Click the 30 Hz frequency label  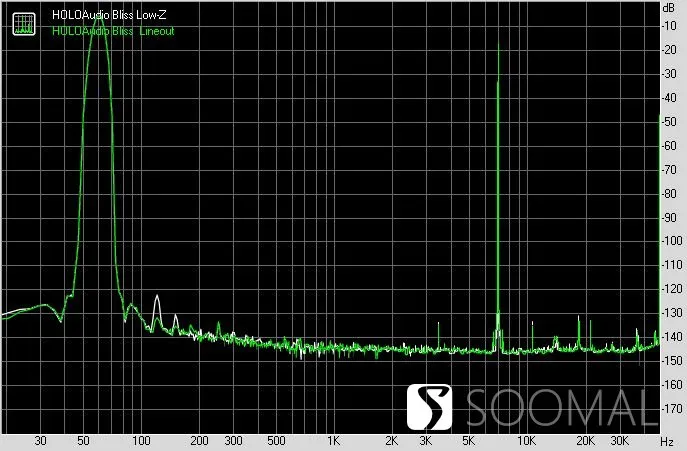coord(40,440)
